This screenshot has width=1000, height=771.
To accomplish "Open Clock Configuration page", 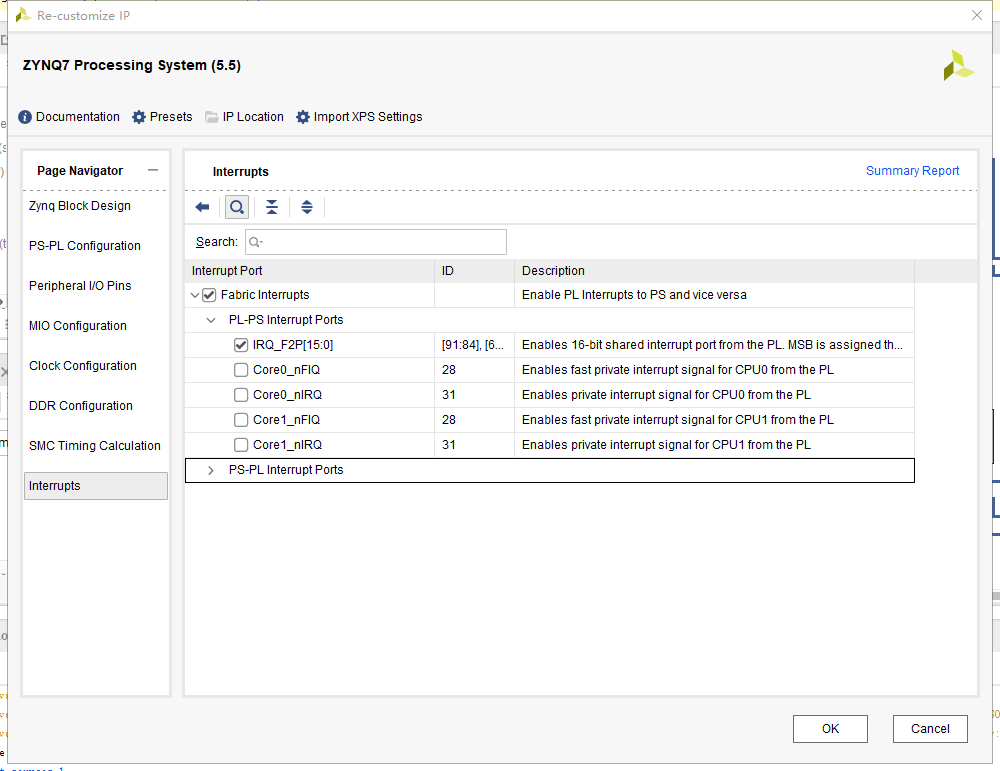I will [83, 366].
